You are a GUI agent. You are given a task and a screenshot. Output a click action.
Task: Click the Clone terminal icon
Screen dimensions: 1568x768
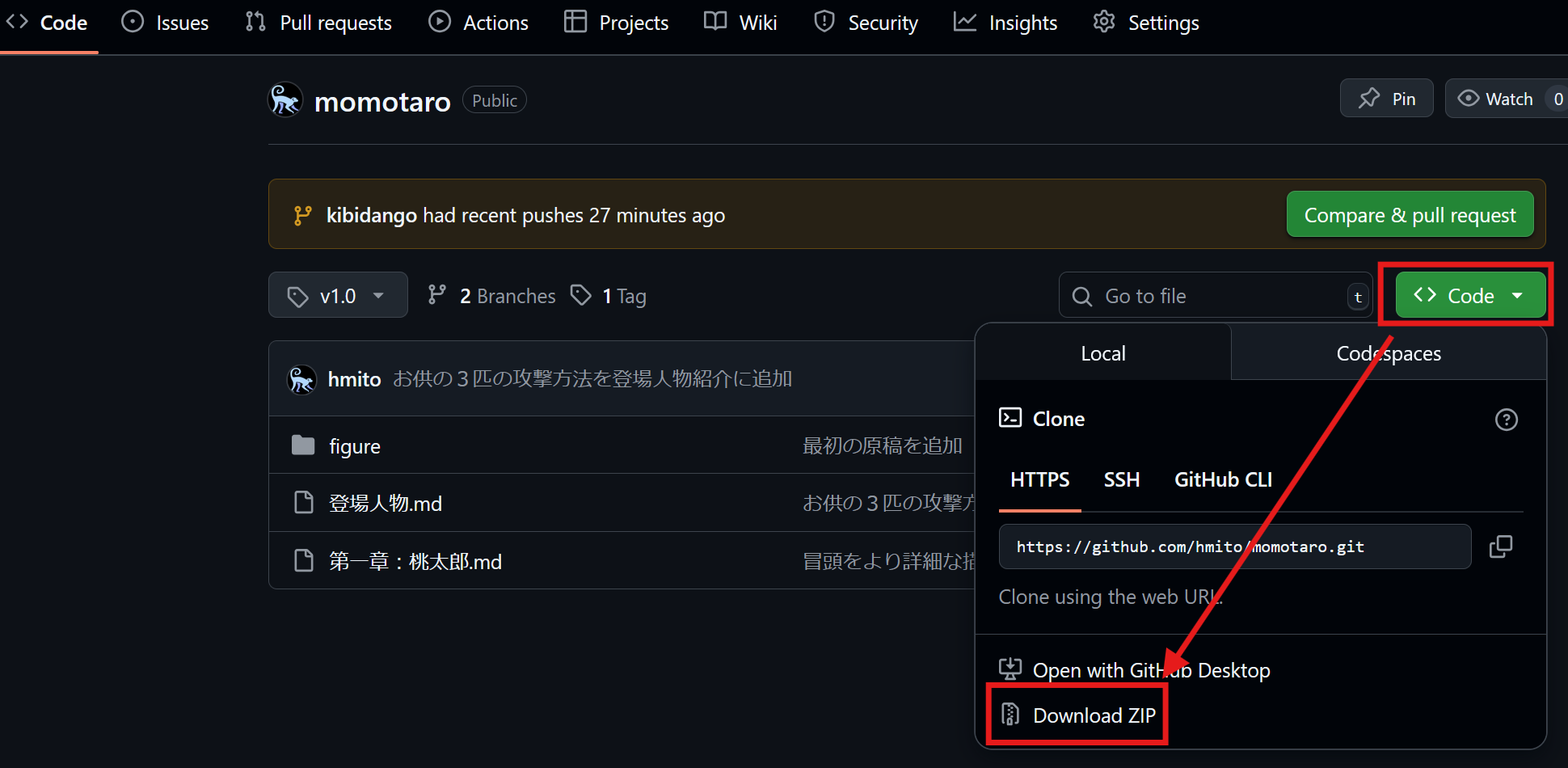pos(1010,417)
